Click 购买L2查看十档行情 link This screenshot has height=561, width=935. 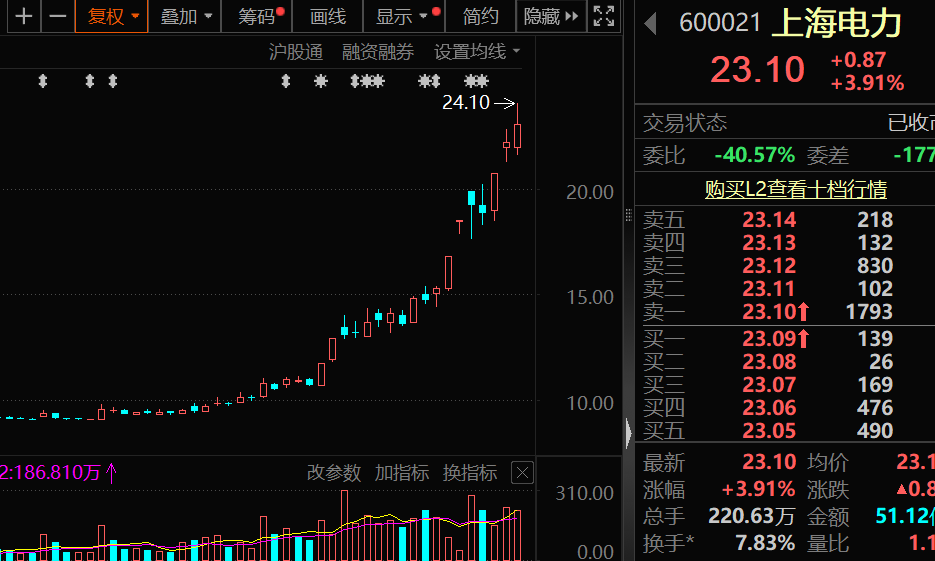(x=795, y=189)
